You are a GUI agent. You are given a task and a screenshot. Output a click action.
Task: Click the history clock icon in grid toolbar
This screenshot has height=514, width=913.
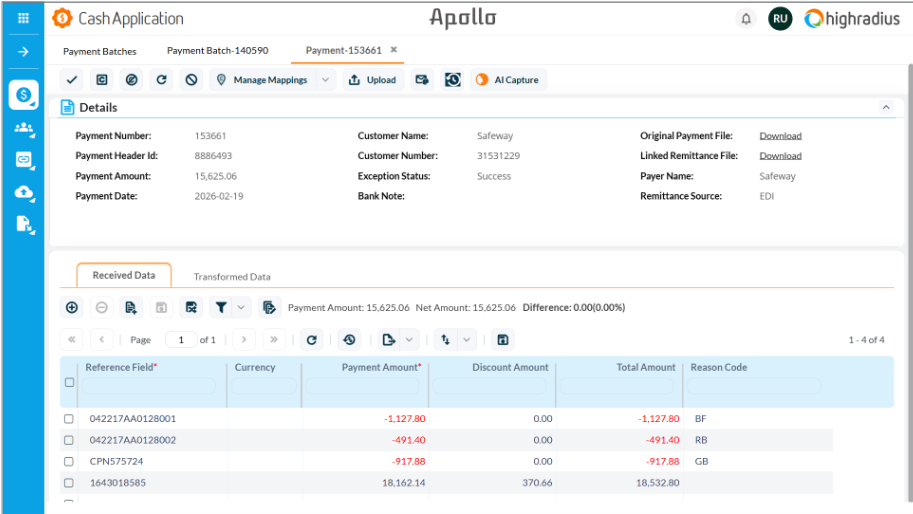pyautogui.click(x=349, y=340)
